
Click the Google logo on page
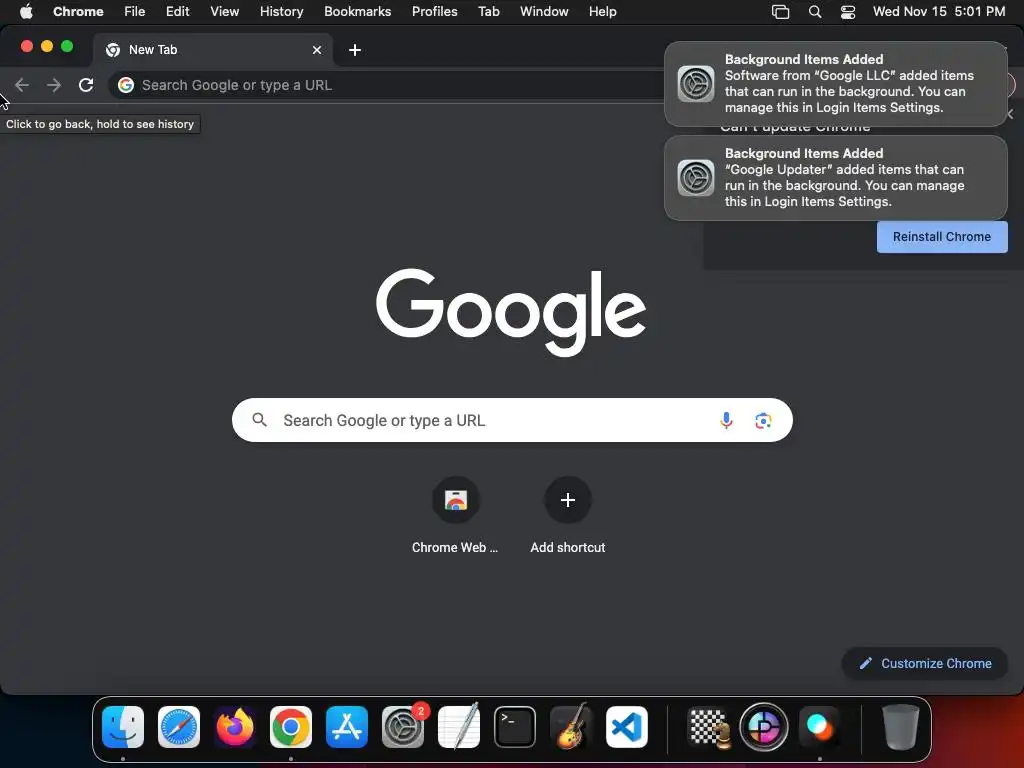click(511, 312)
